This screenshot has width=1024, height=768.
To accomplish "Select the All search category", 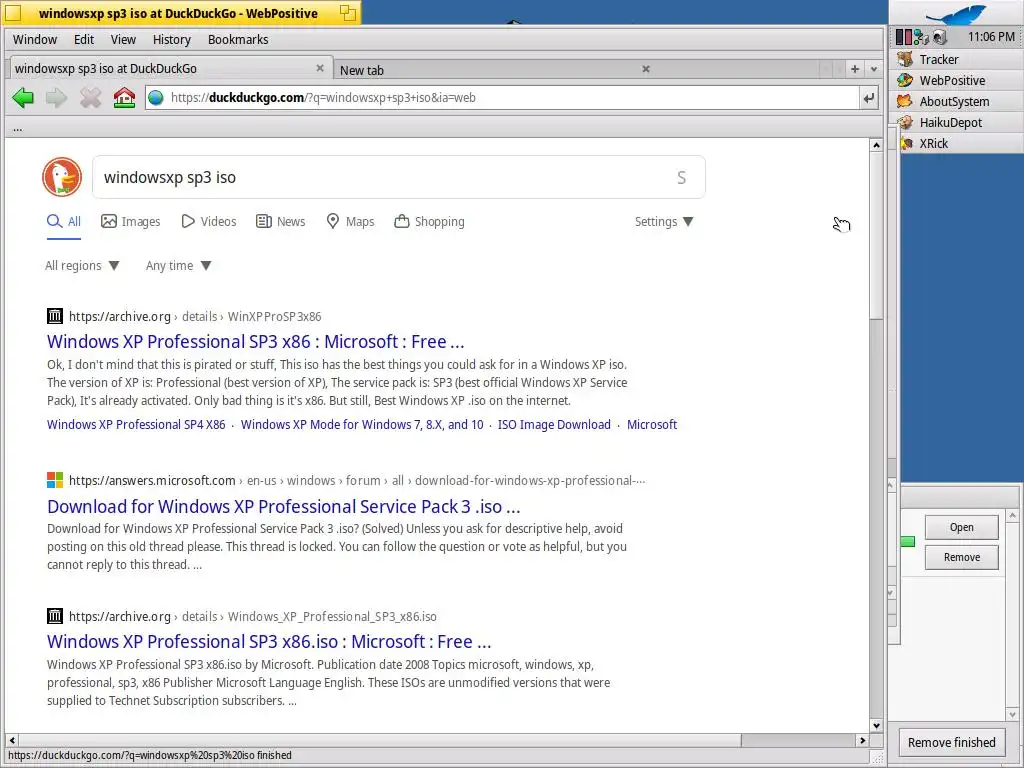I will (63, 221).
